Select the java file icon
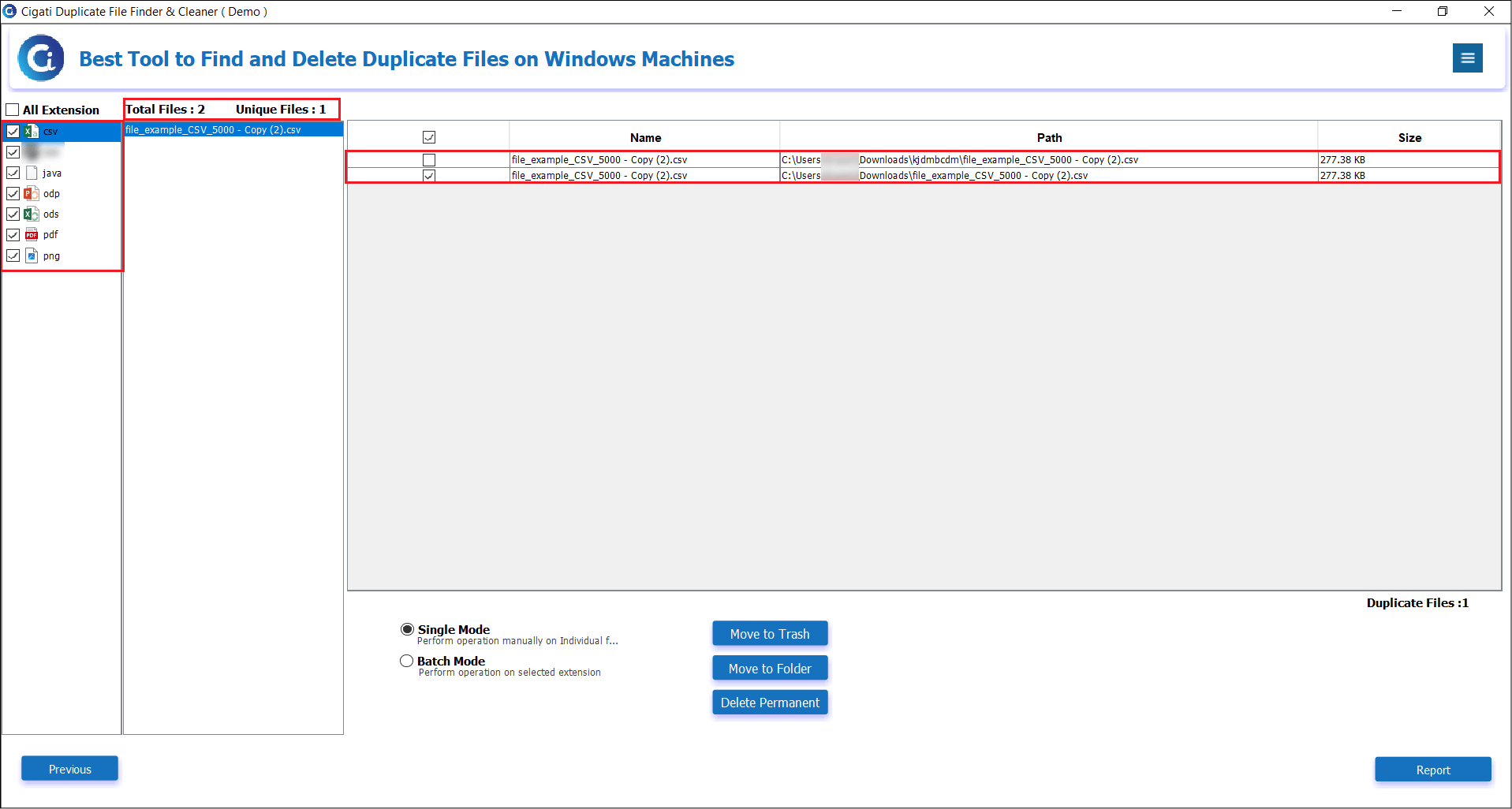Screen dimensions: 1512x809 click(32, 173)
